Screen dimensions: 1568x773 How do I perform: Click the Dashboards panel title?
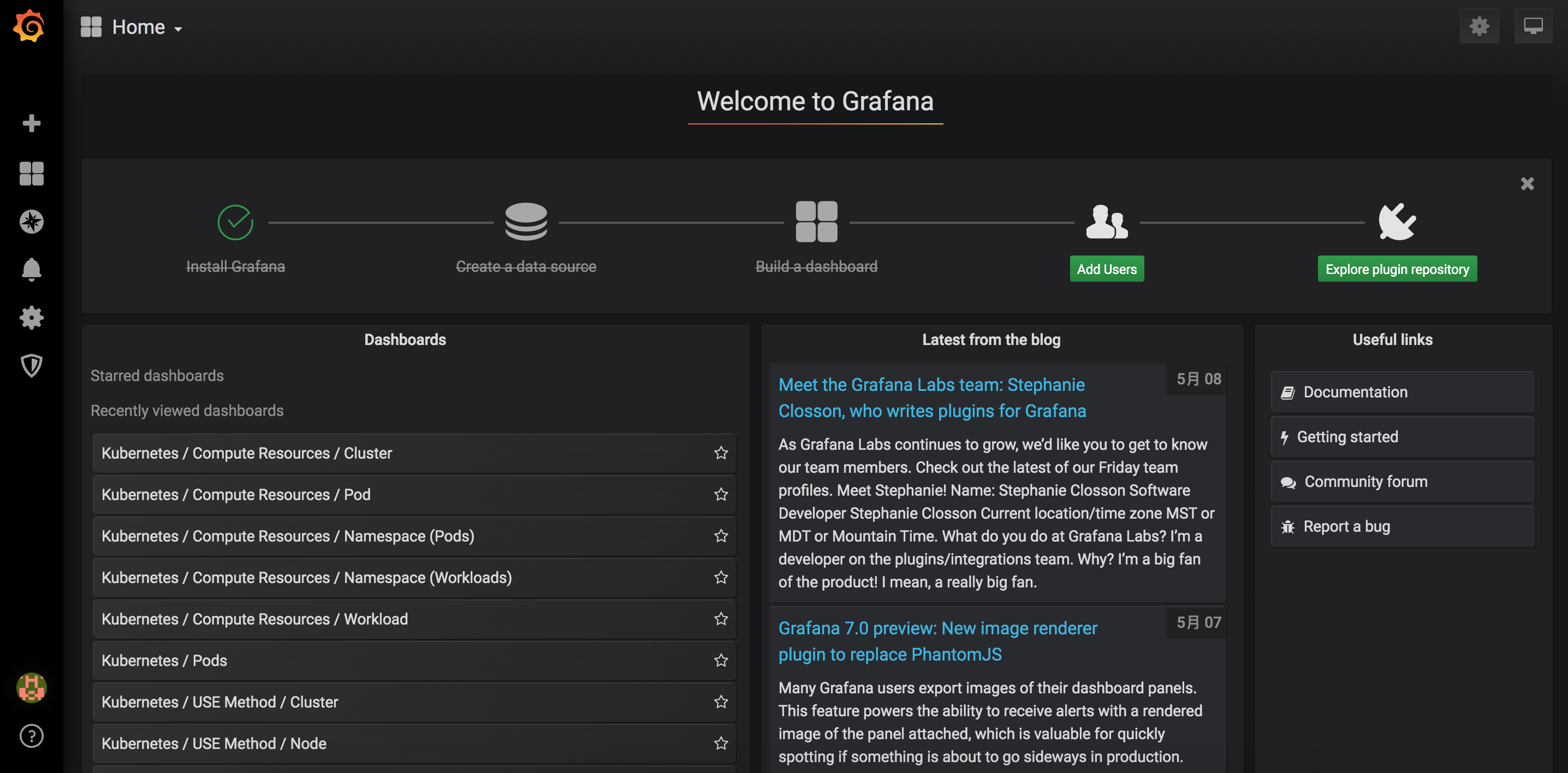click(405, 340)
